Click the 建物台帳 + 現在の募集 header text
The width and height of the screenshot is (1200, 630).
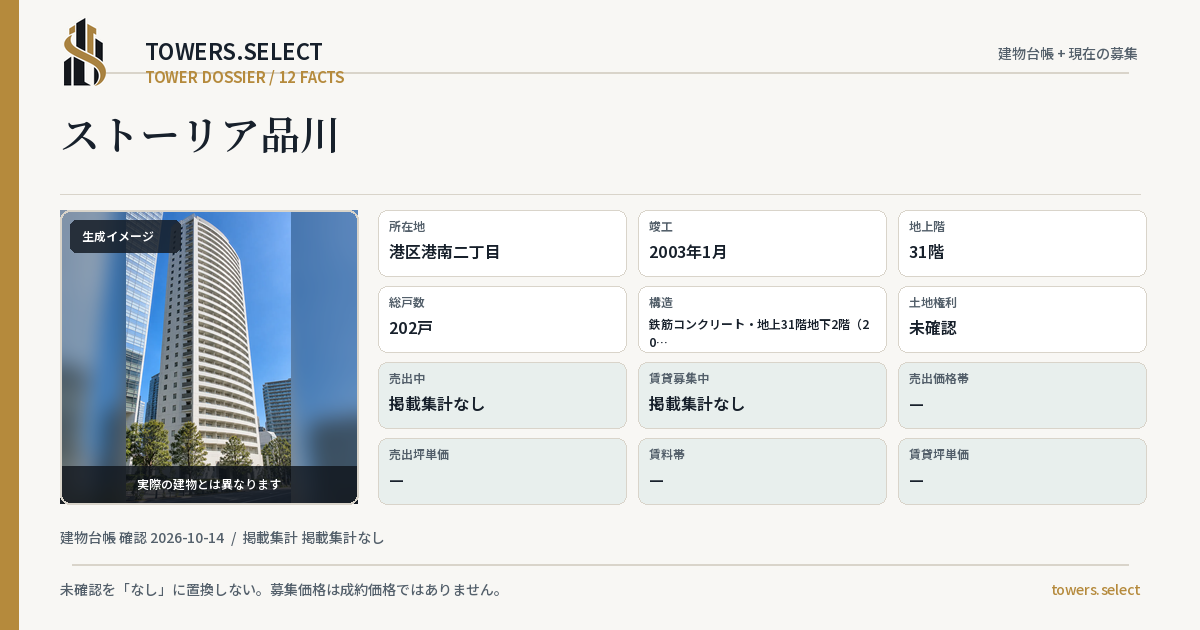coord(1067,53)
